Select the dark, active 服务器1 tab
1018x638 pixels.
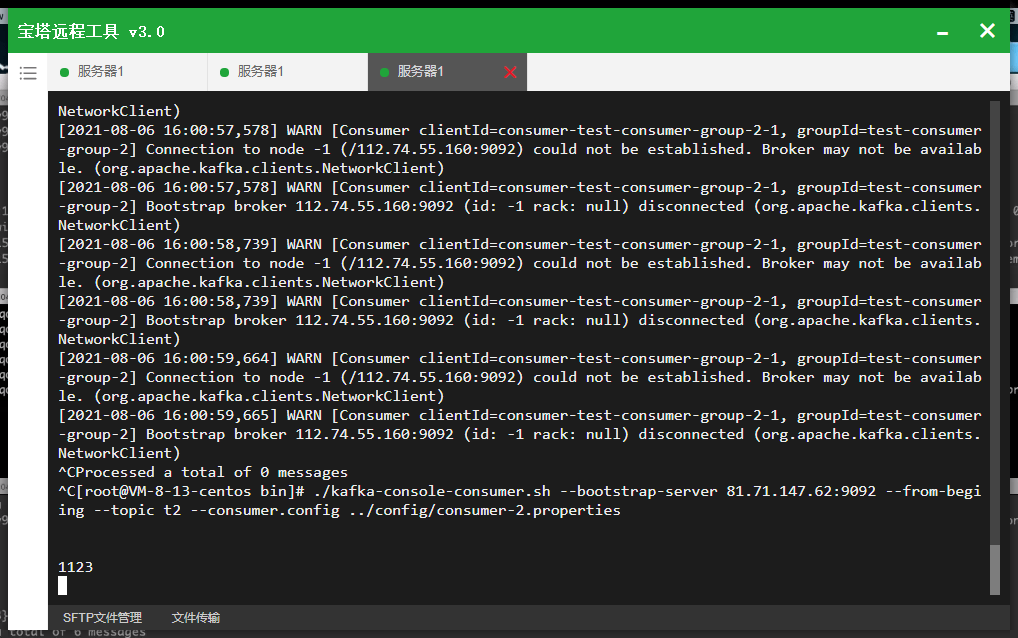[x=447, y=72]
